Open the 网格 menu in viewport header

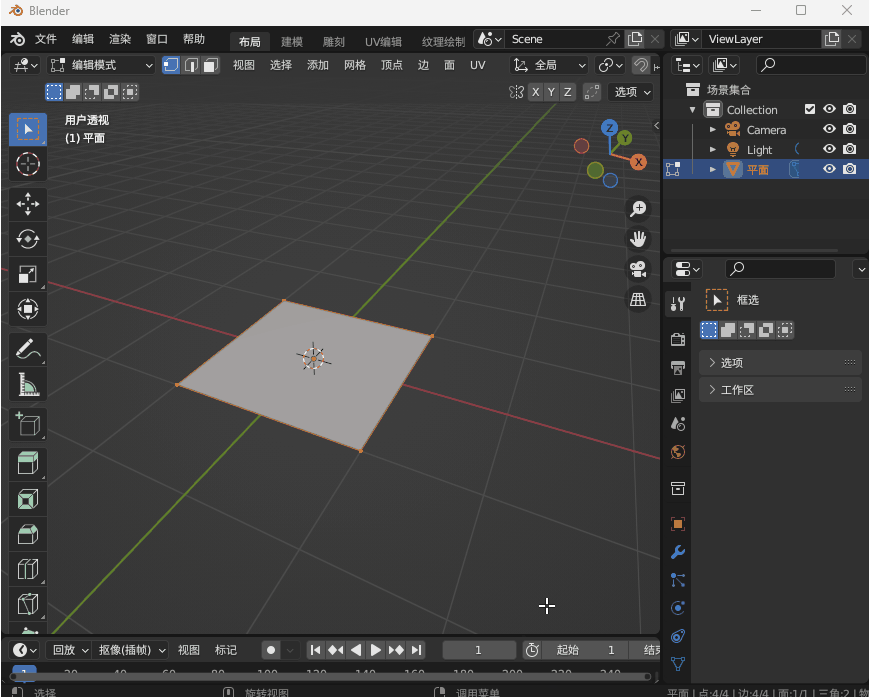(x=355, y=65)
